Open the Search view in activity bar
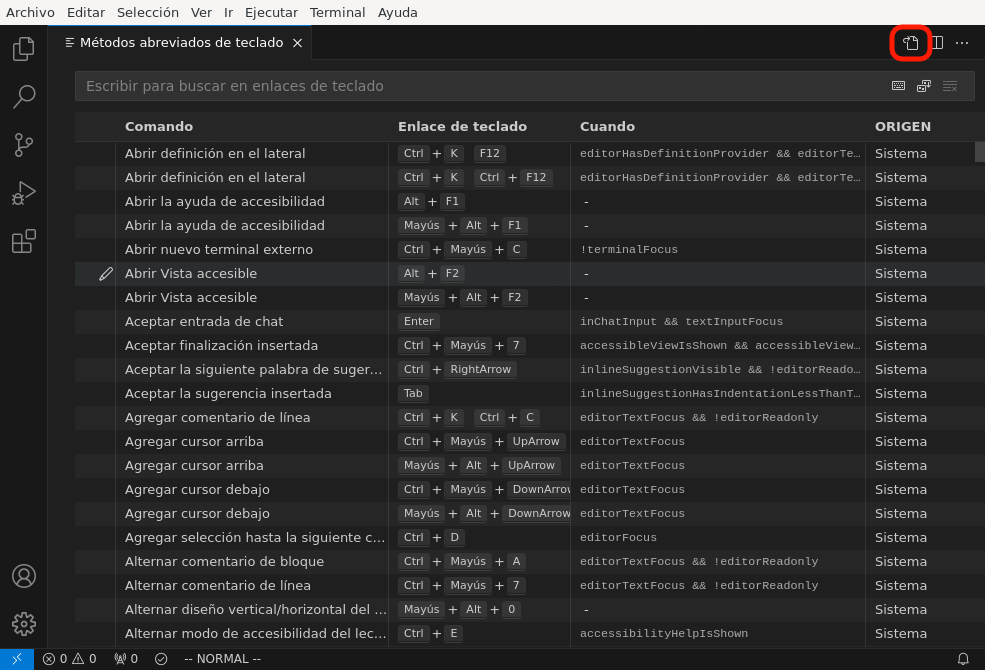This screenshot has height=670, width=985. [x=23, y=97]
